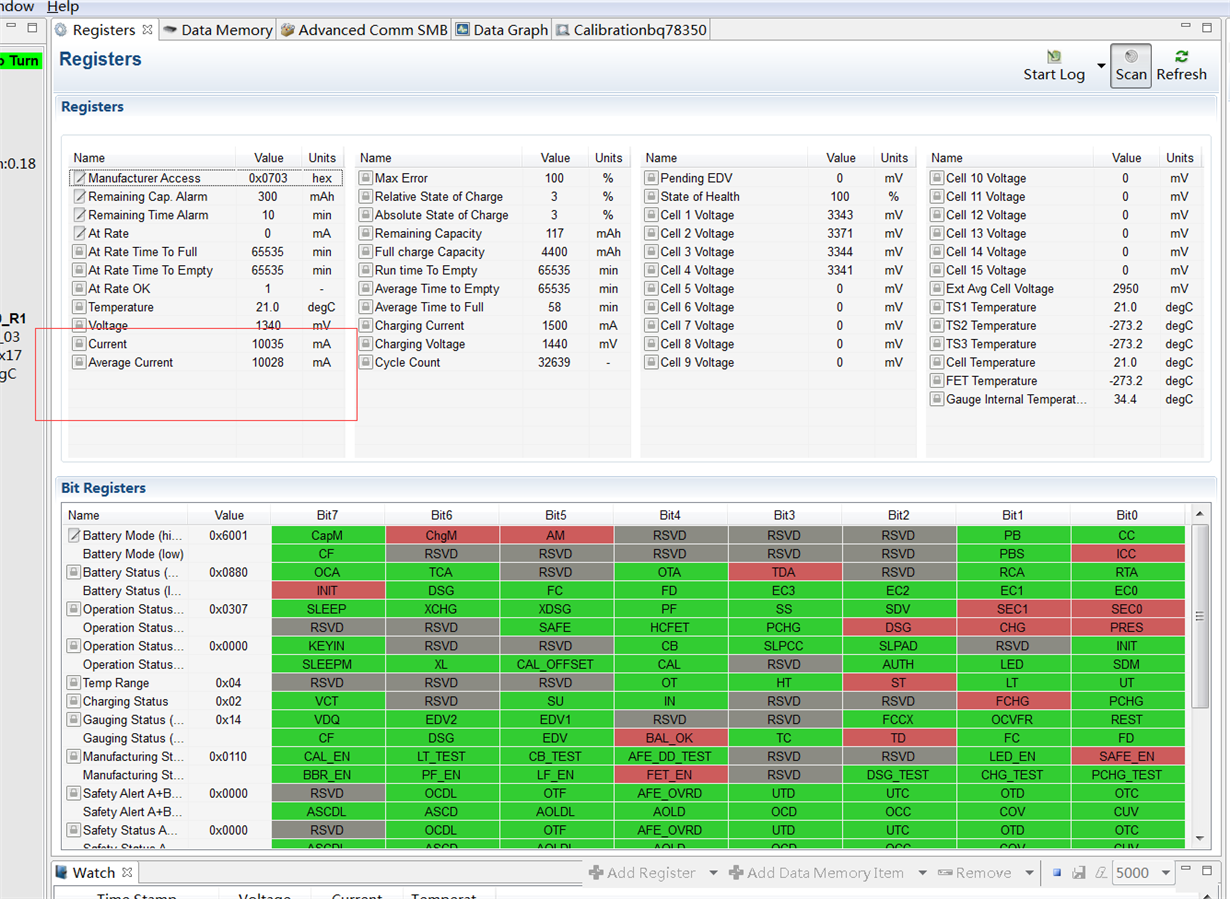Image resolution: width=1230 pixels, height=899 pixels.
Task: Click the lock icon beside Average Current
Action: click(79, 363)
